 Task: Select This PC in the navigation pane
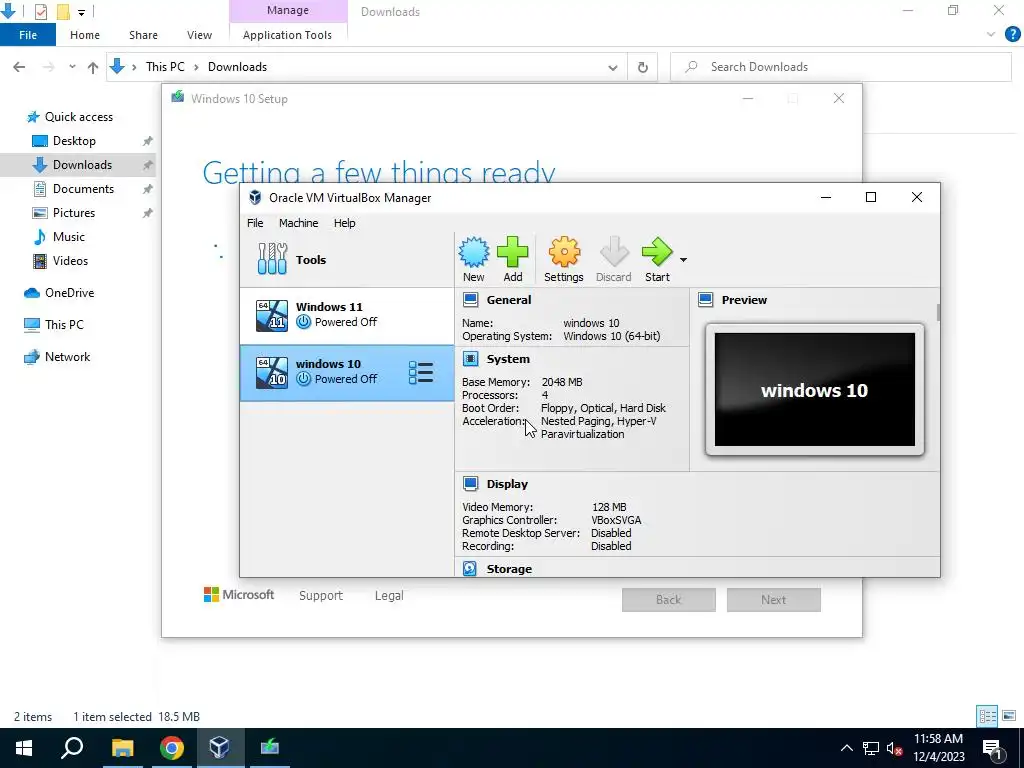pyautogui.click(x=64, y=325)
